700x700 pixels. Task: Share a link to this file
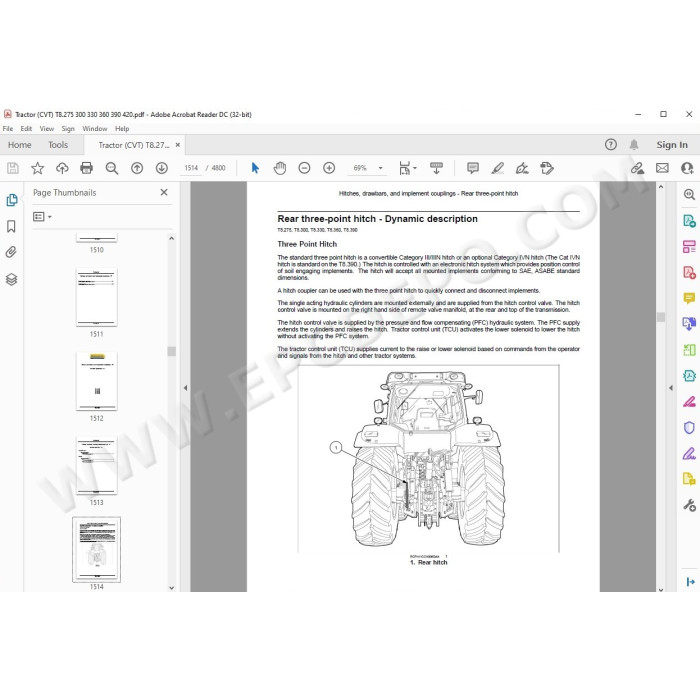click(x=638, y=168)
